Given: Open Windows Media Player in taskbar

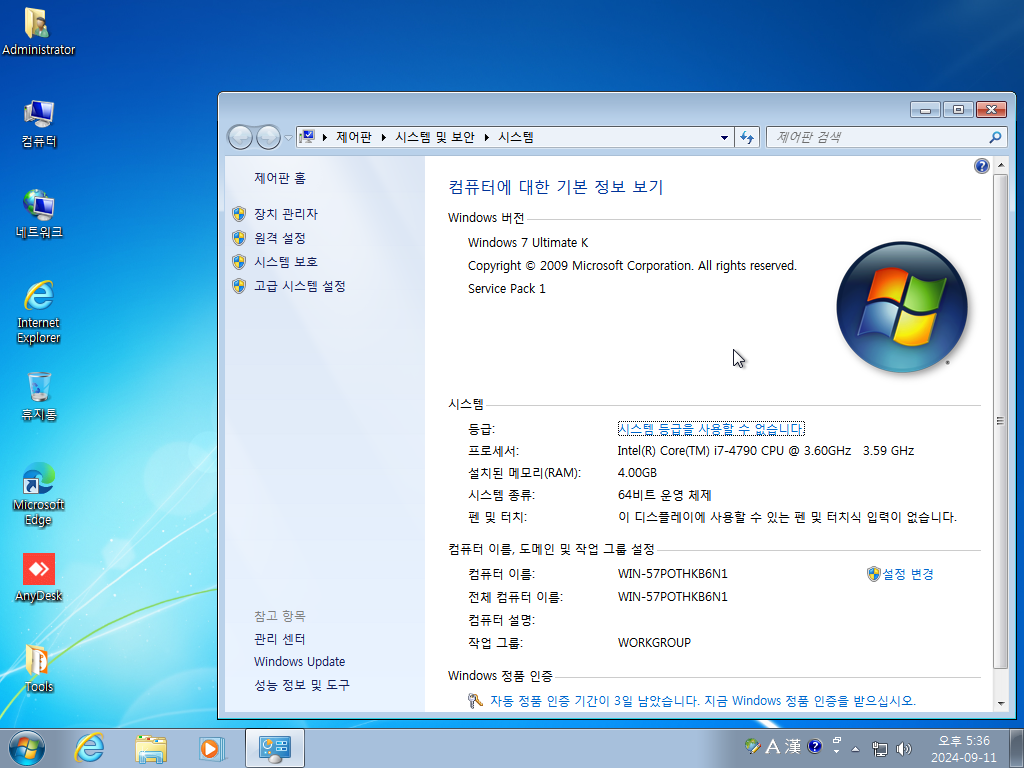Looking at the screenshot, I should [211, 748].
